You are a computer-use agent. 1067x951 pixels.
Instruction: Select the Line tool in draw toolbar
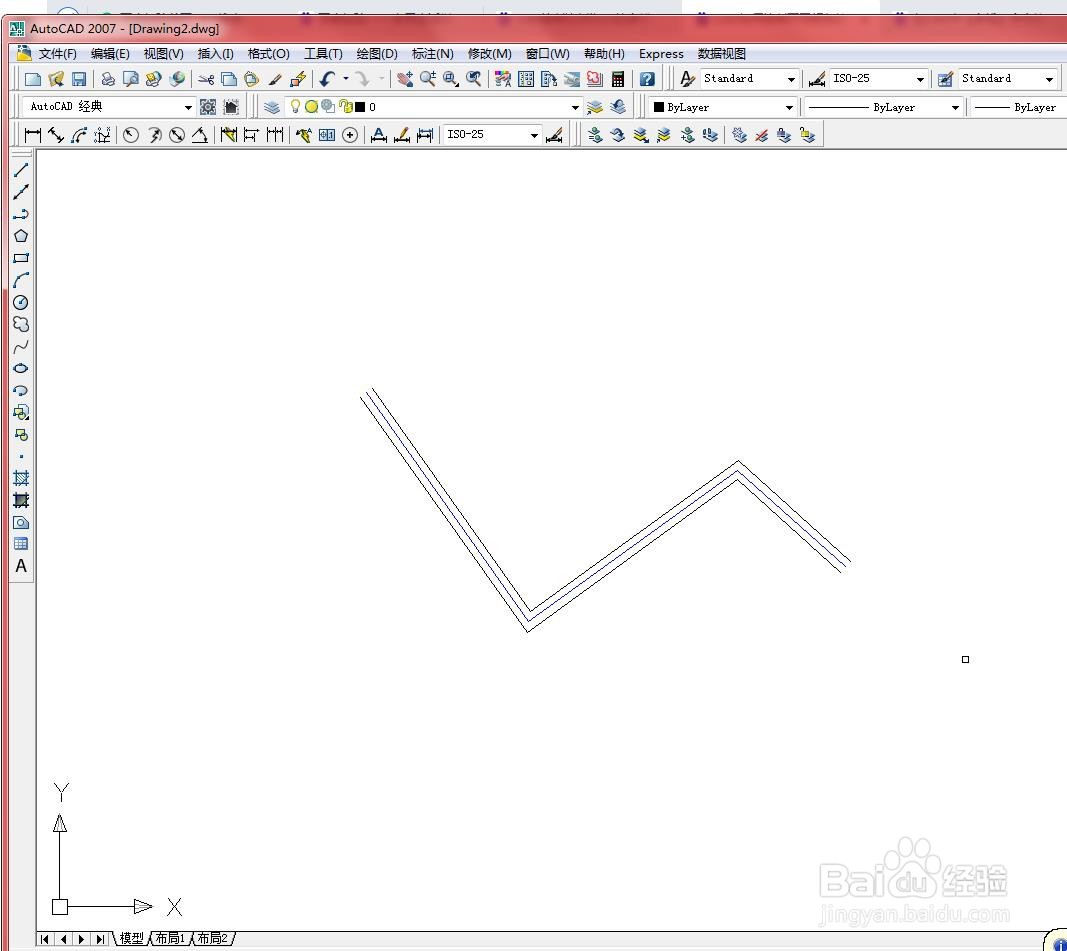click(x=21, y=170)
